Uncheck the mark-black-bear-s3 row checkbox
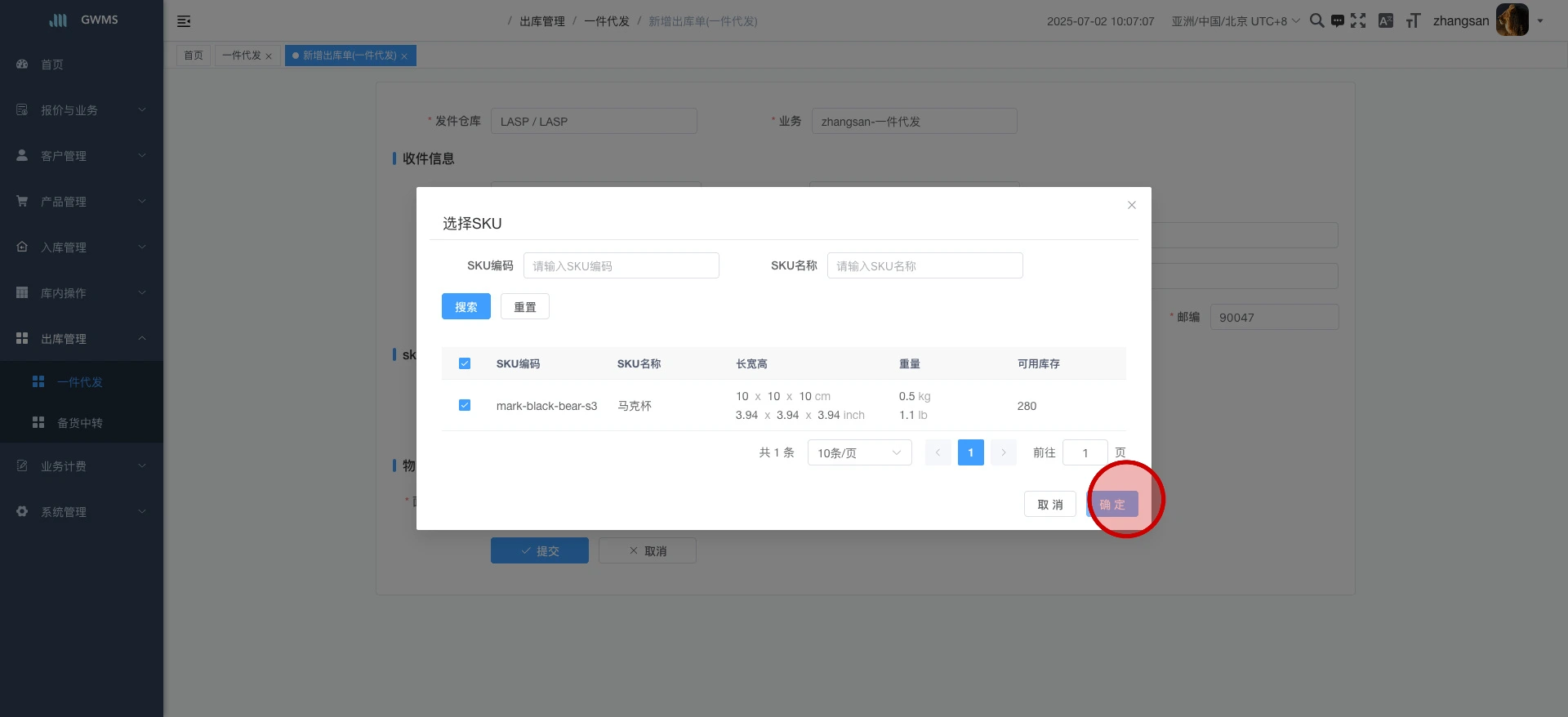 pyautogui.click(x=465, y=405)
